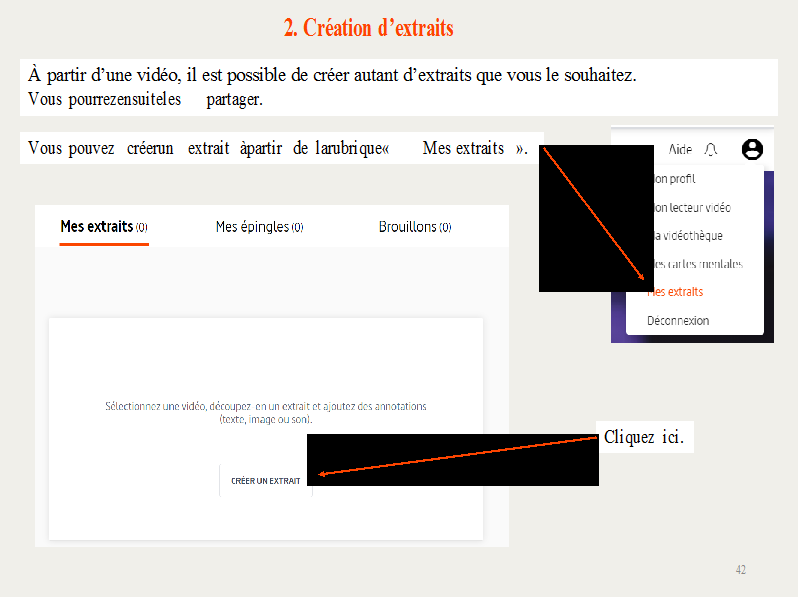Screen dimensions: 800x600
Task: Click the slide title "2. Création d'extraits"
Action: click(x=368, y=28)
